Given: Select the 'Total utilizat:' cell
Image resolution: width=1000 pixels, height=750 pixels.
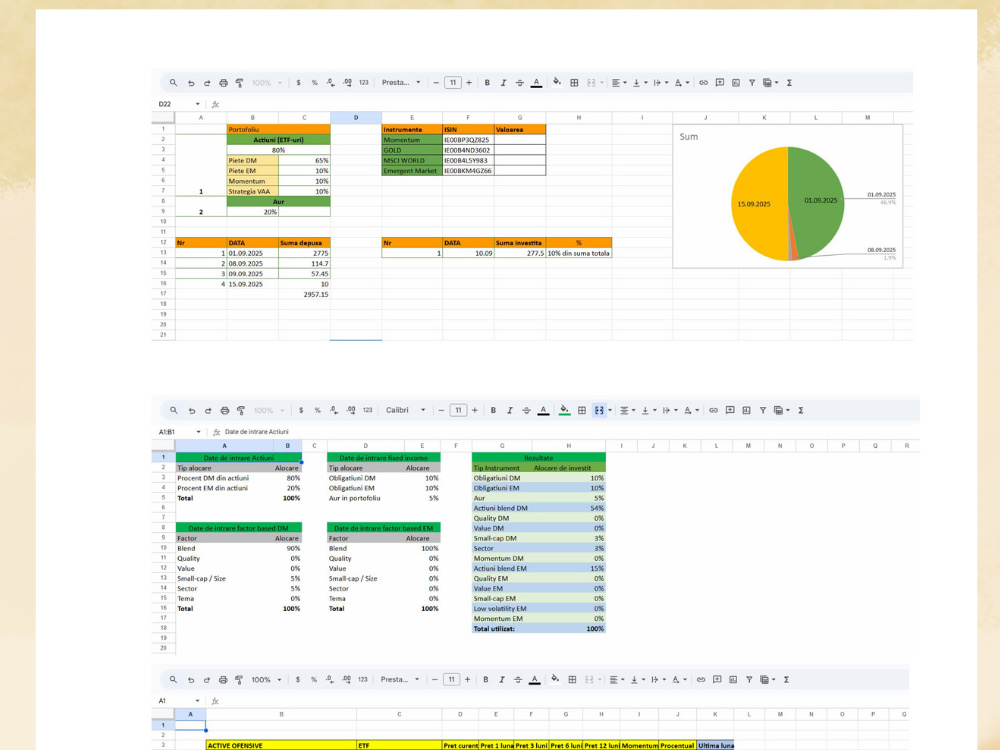Looking at the screenshot, I should click(x=502, y=629).
